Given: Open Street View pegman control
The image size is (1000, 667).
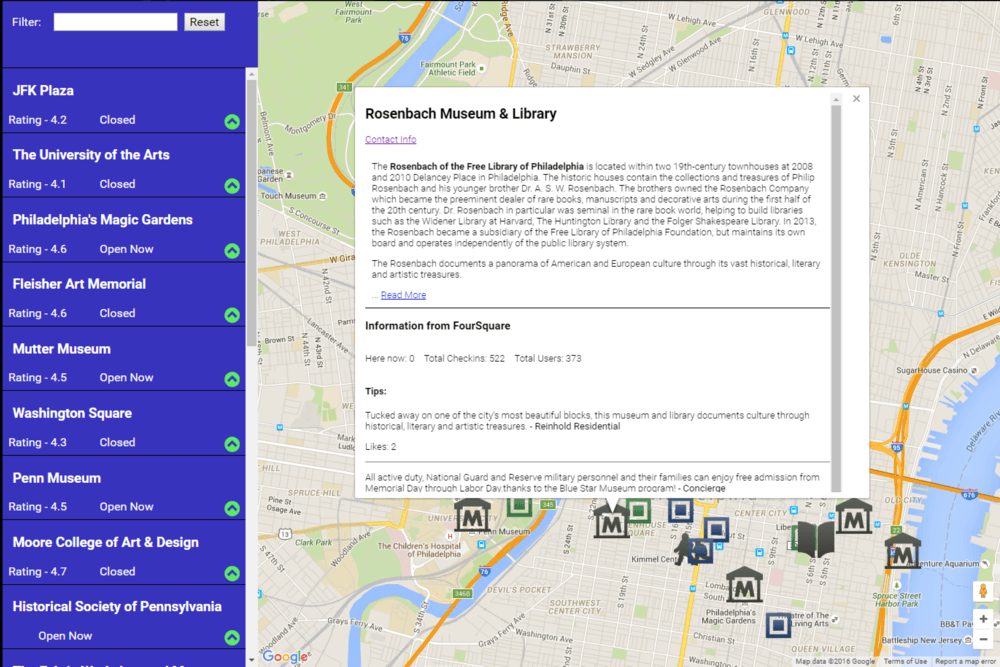Looking at the screenshot, I should (x=983, y=591).
